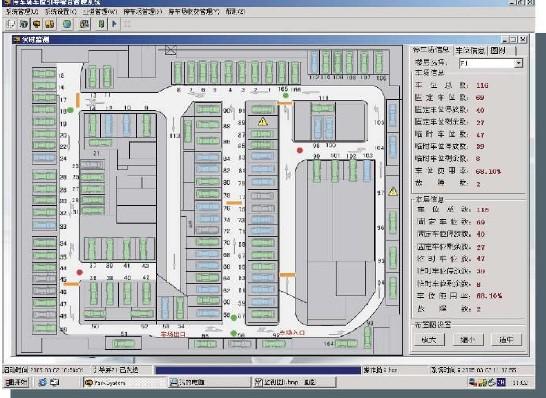This screenshot has width=546, height=398.
Task: Click the yellow books toolbar icon
Action: (x=50, y=24)
